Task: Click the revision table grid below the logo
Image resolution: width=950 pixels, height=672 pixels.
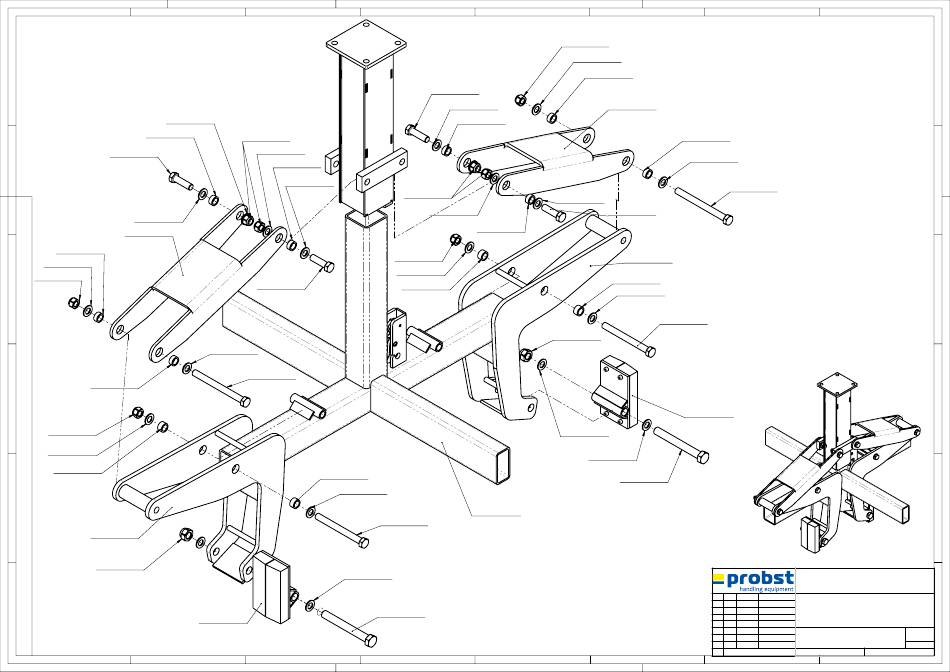Action: (x=754, y=625)
